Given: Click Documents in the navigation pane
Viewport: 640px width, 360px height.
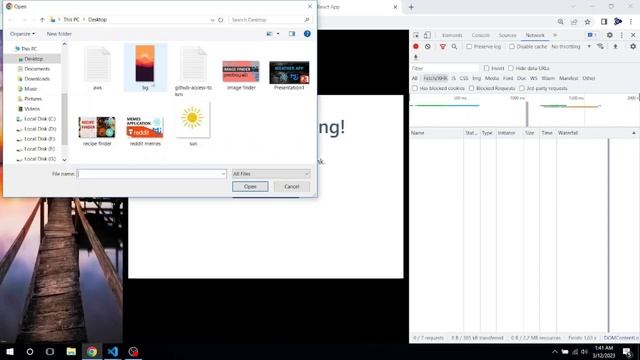Looking at the screenshot, I should coord(37,69).
